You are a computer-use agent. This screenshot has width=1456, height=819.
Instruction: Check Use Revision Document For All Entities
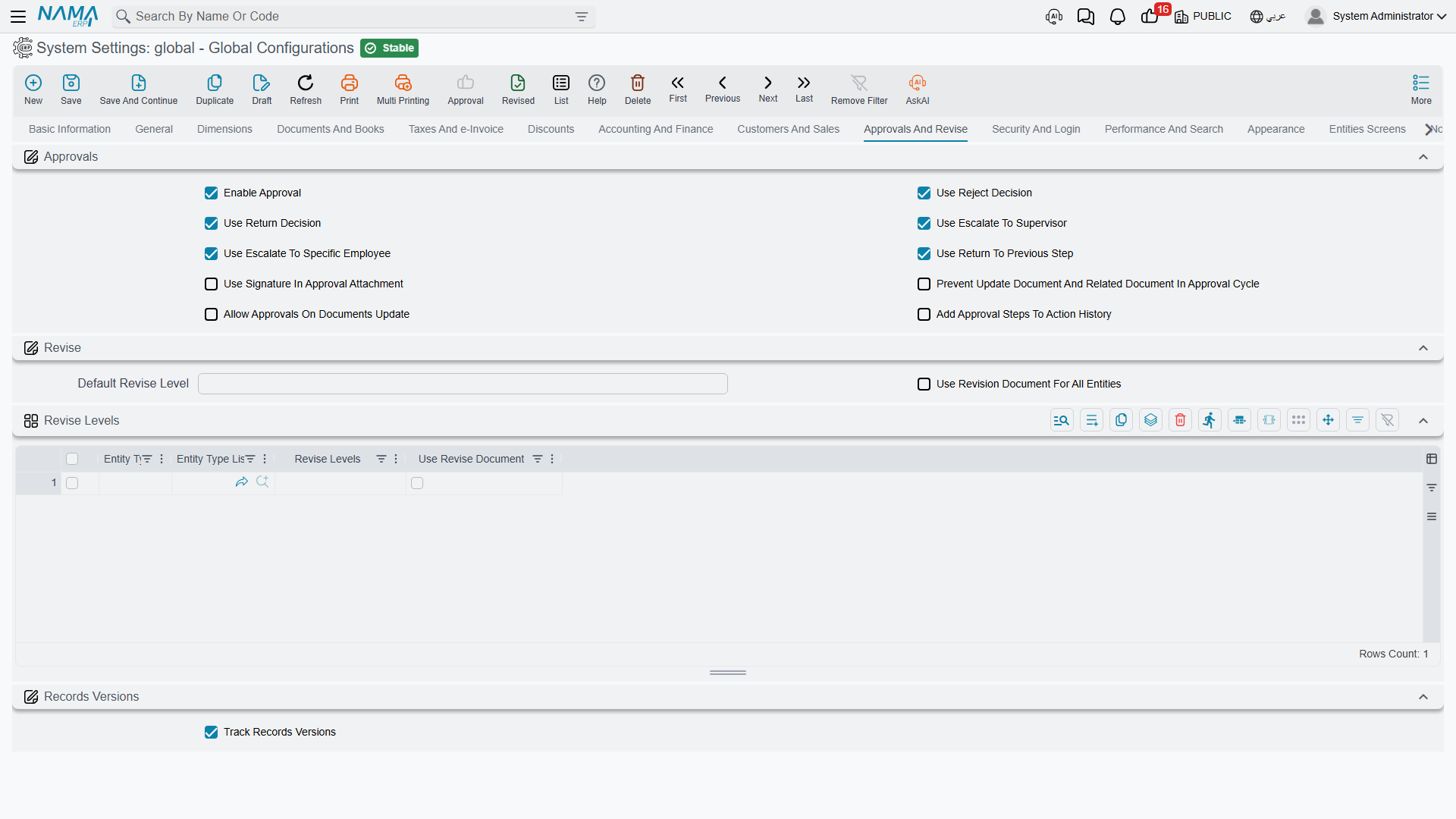[924, 384]
